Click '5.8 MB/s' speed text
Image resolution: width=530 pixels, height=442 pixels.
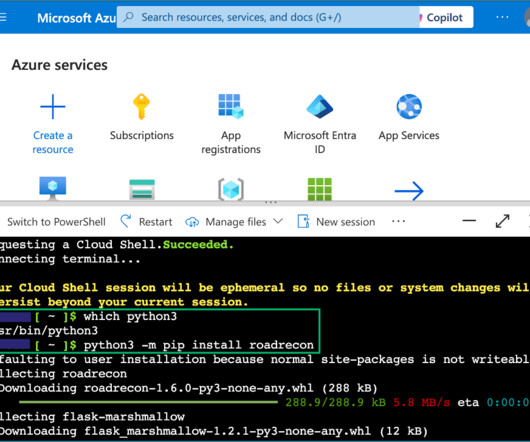tap(421, 402)
